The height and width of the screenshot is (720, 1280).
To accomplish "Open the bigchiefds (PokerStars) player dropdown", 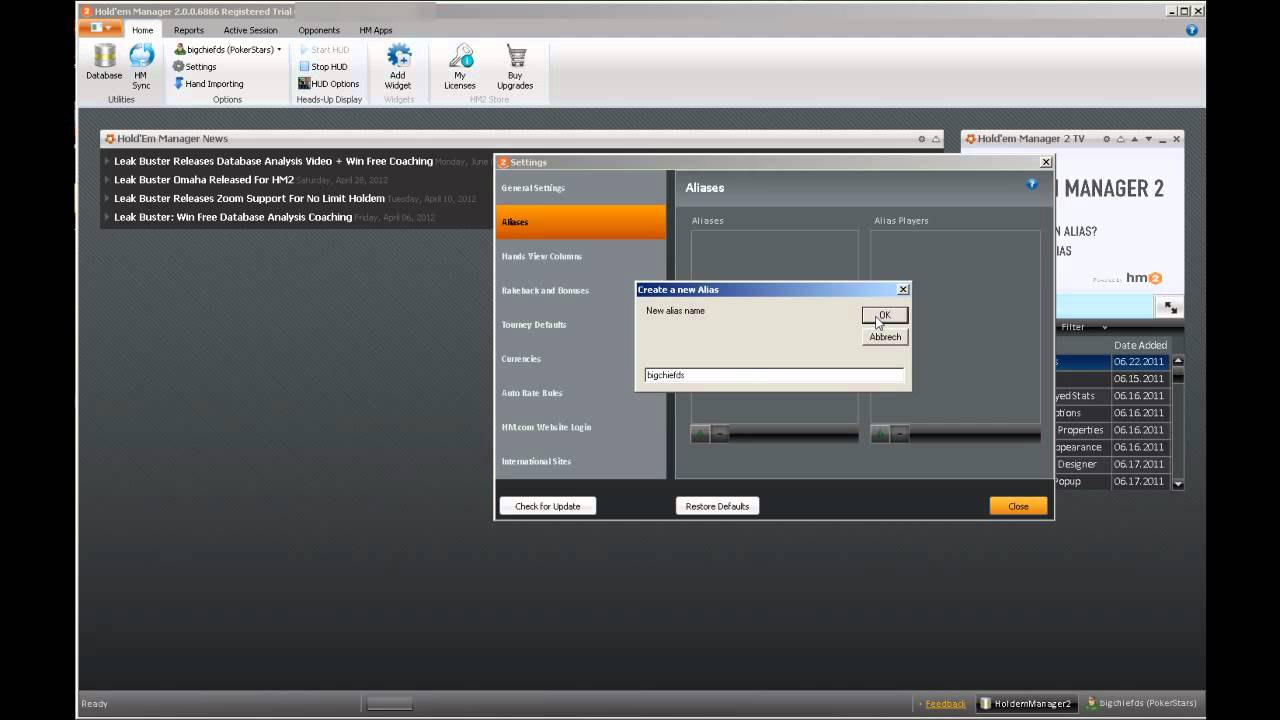I will (228, 49).
